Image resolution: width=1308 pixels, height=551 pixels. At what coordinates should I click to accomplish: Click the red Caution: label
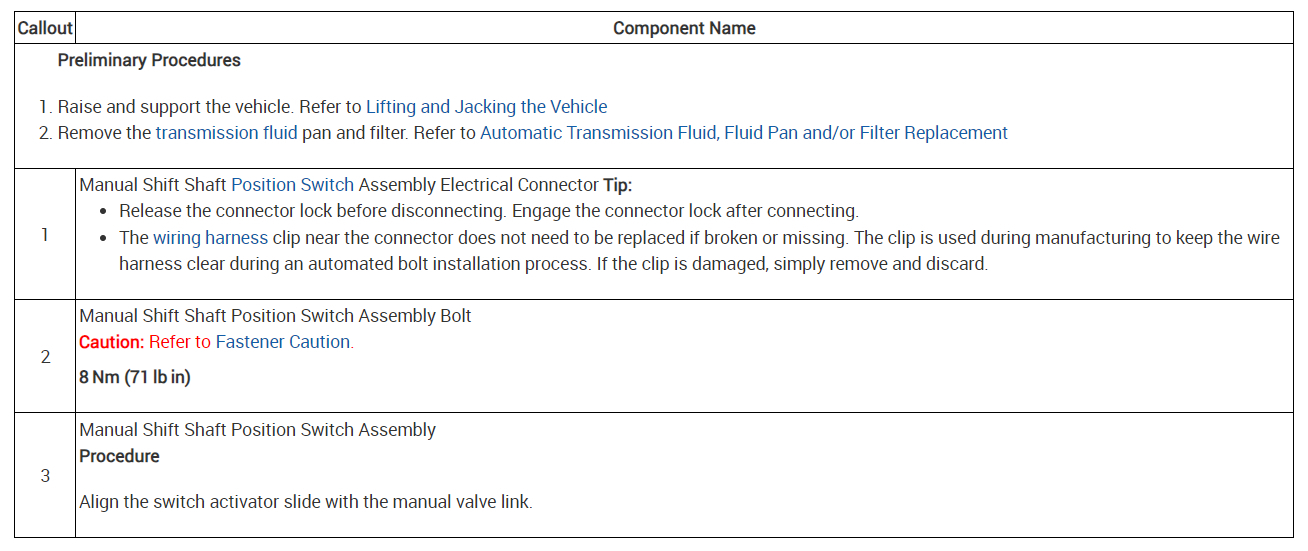pyautogui.click(x=112, y=342)
